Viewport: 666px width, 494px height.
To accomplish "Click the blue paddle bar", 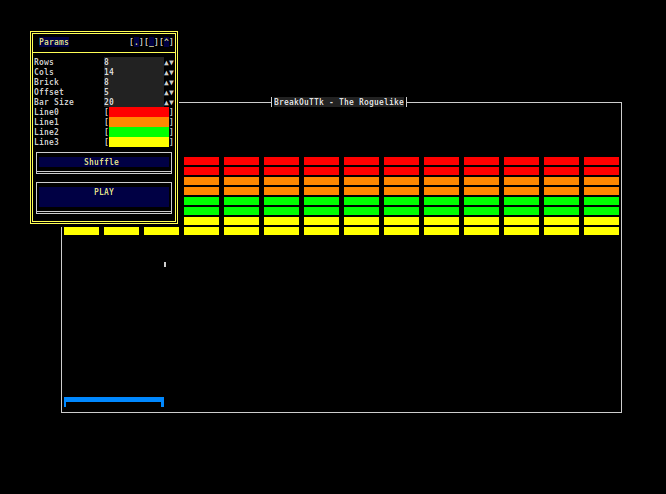I will pos(114,402).
